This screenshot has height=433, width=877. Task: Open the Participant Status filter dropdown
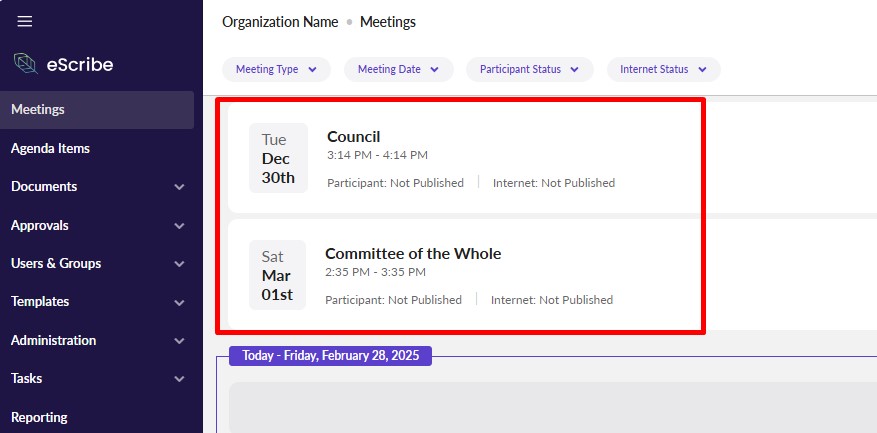(529, 69)
